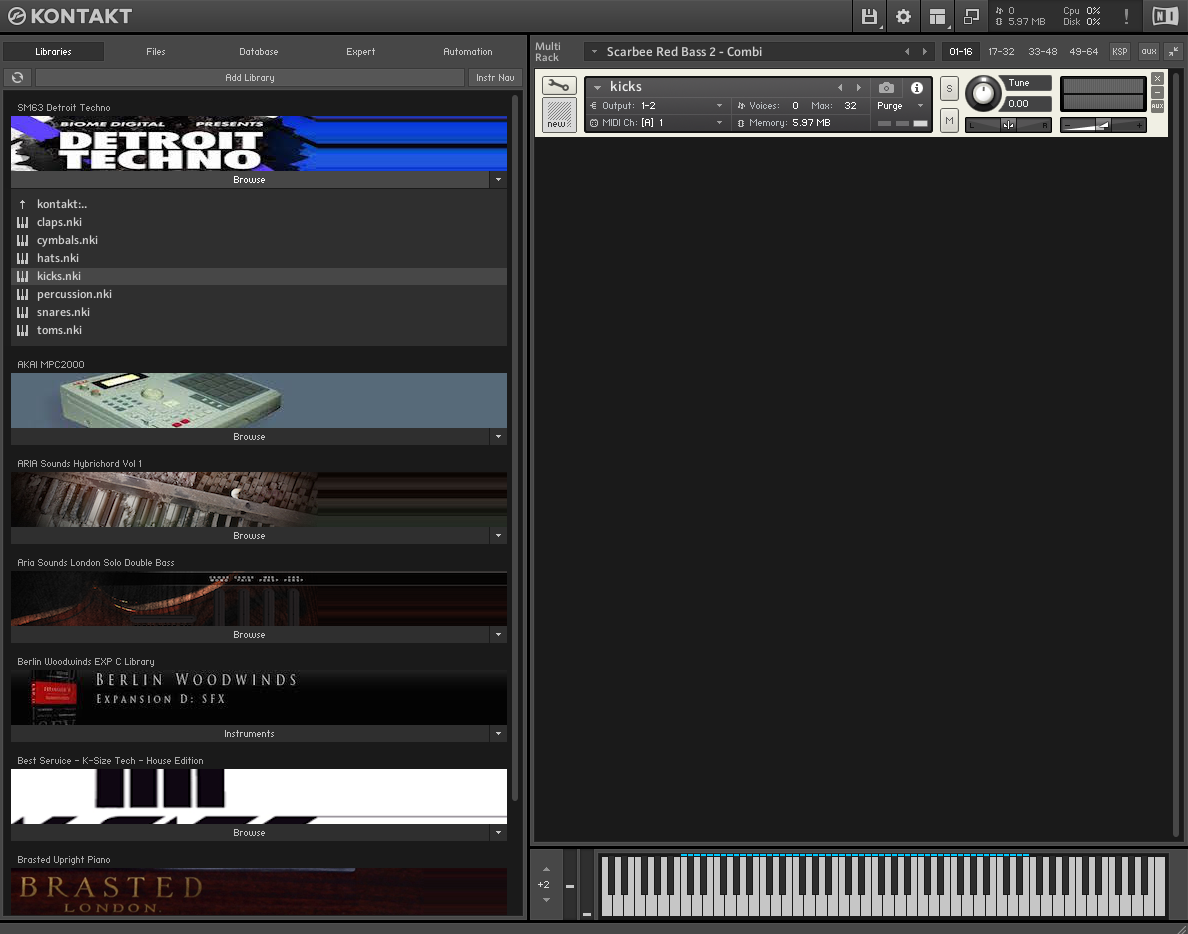
Task: Open the Hybrichord Vol 1 library options arrow
Action: coord(498,536)
